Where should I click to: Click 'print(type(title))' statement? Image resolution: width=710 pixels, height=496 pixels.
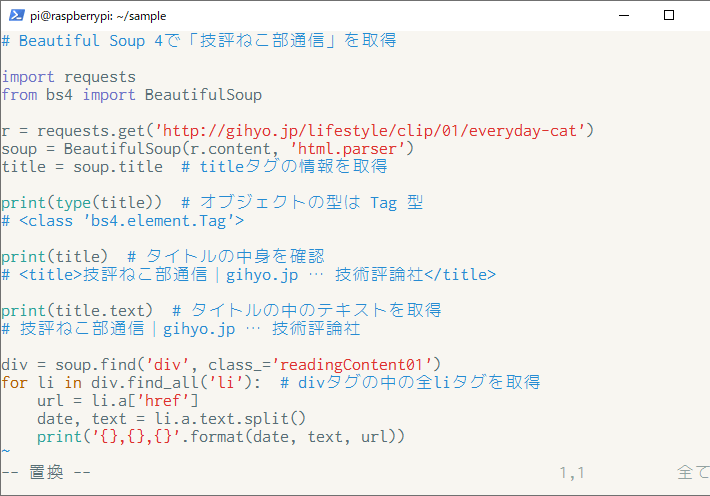[x=82, y=202]
